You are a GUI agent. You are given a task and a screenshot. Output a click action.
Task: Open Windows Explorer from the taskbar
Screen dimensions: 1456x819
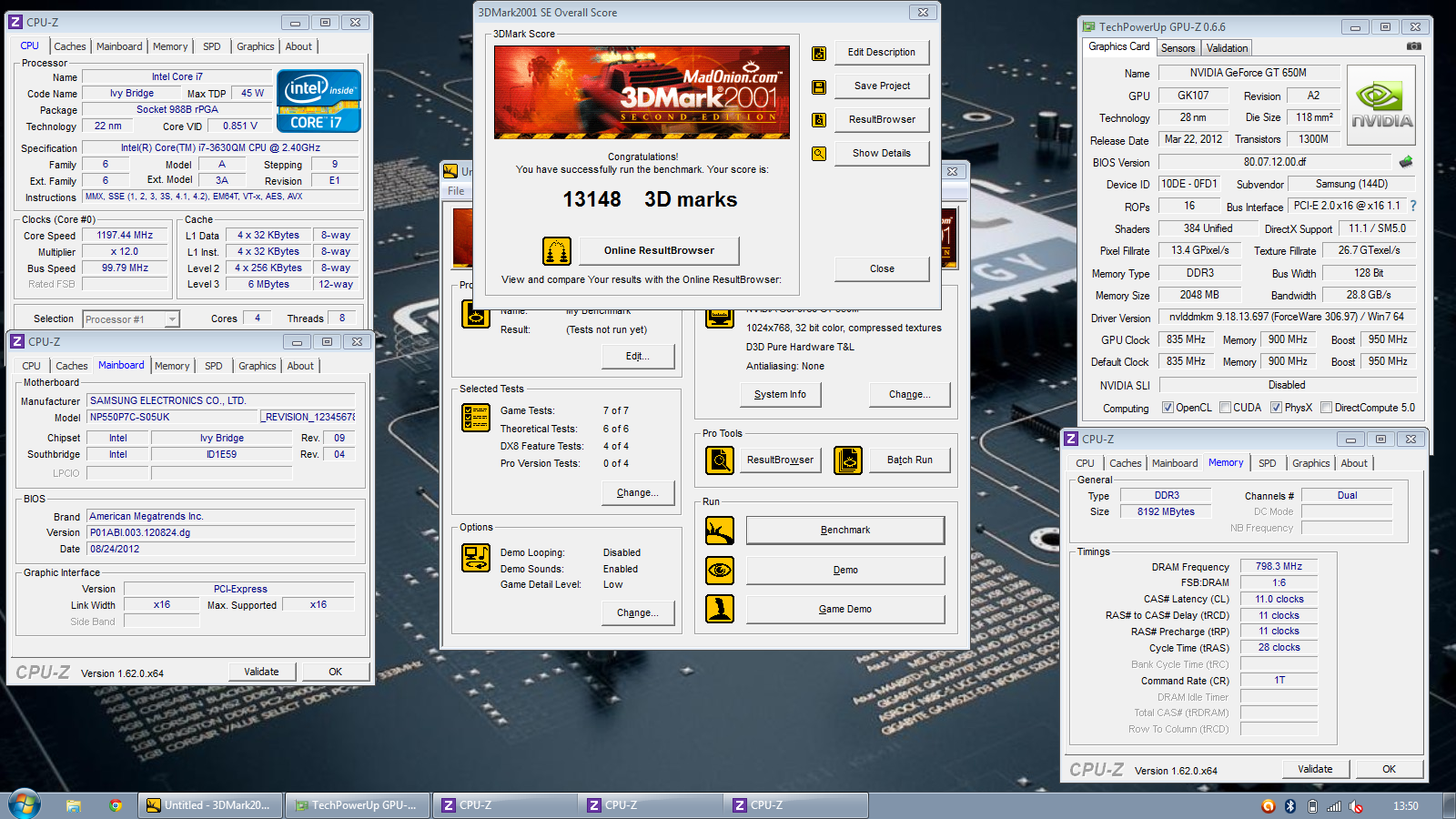coord(74,805)
